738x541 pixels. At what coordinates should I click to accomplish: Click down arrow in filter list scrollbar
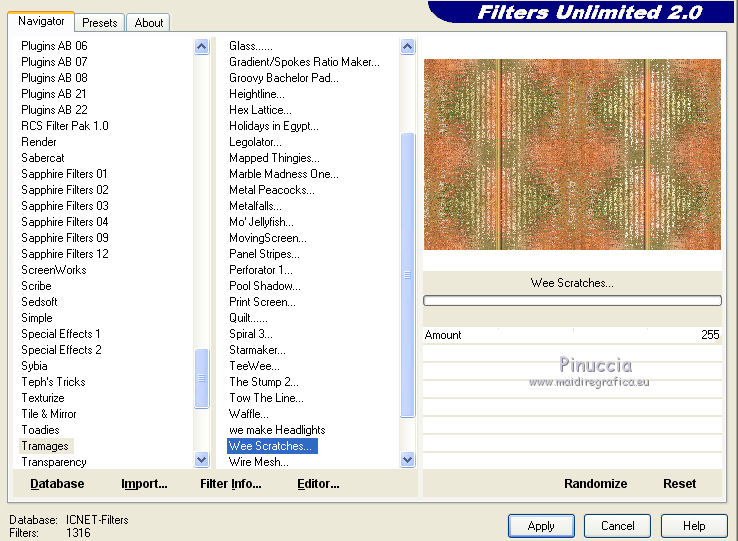(x=408, y=459)
